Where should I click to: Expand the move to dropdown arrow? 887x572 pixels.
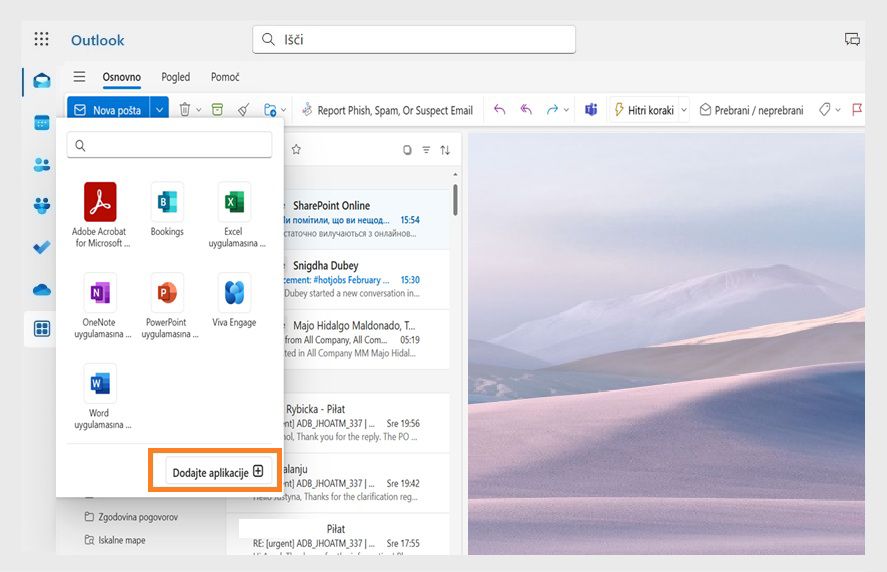tap(283, 110)
